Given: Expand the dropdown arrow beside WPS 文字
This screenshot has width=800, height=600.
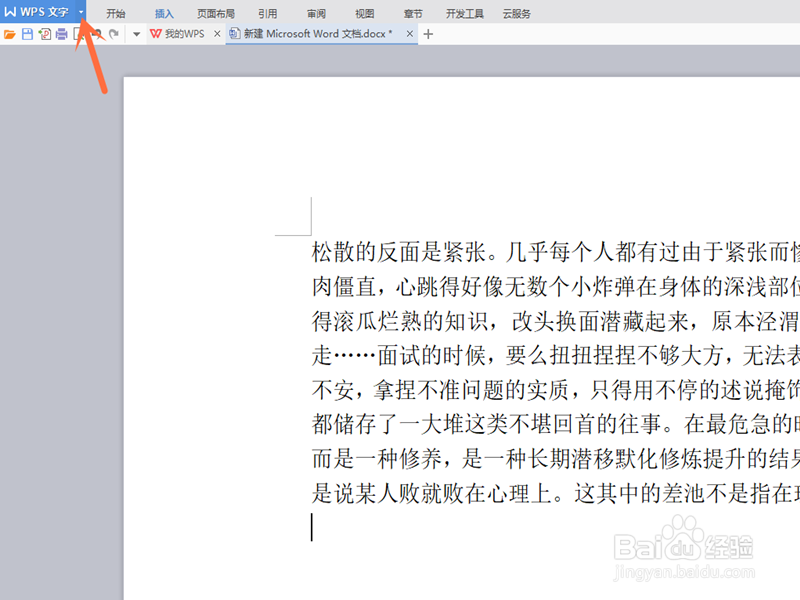Looking at the screenshot, I should coord(81,12).
